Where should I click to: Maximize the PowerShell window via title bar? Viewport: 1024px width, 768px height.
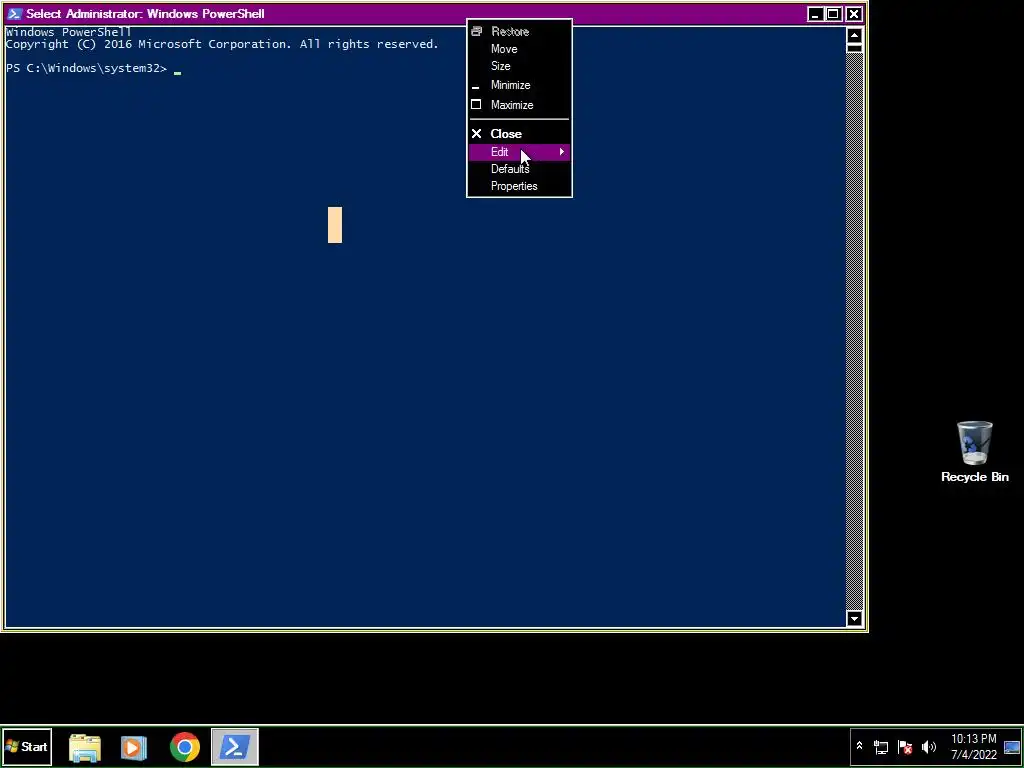(x=834, y=14)
